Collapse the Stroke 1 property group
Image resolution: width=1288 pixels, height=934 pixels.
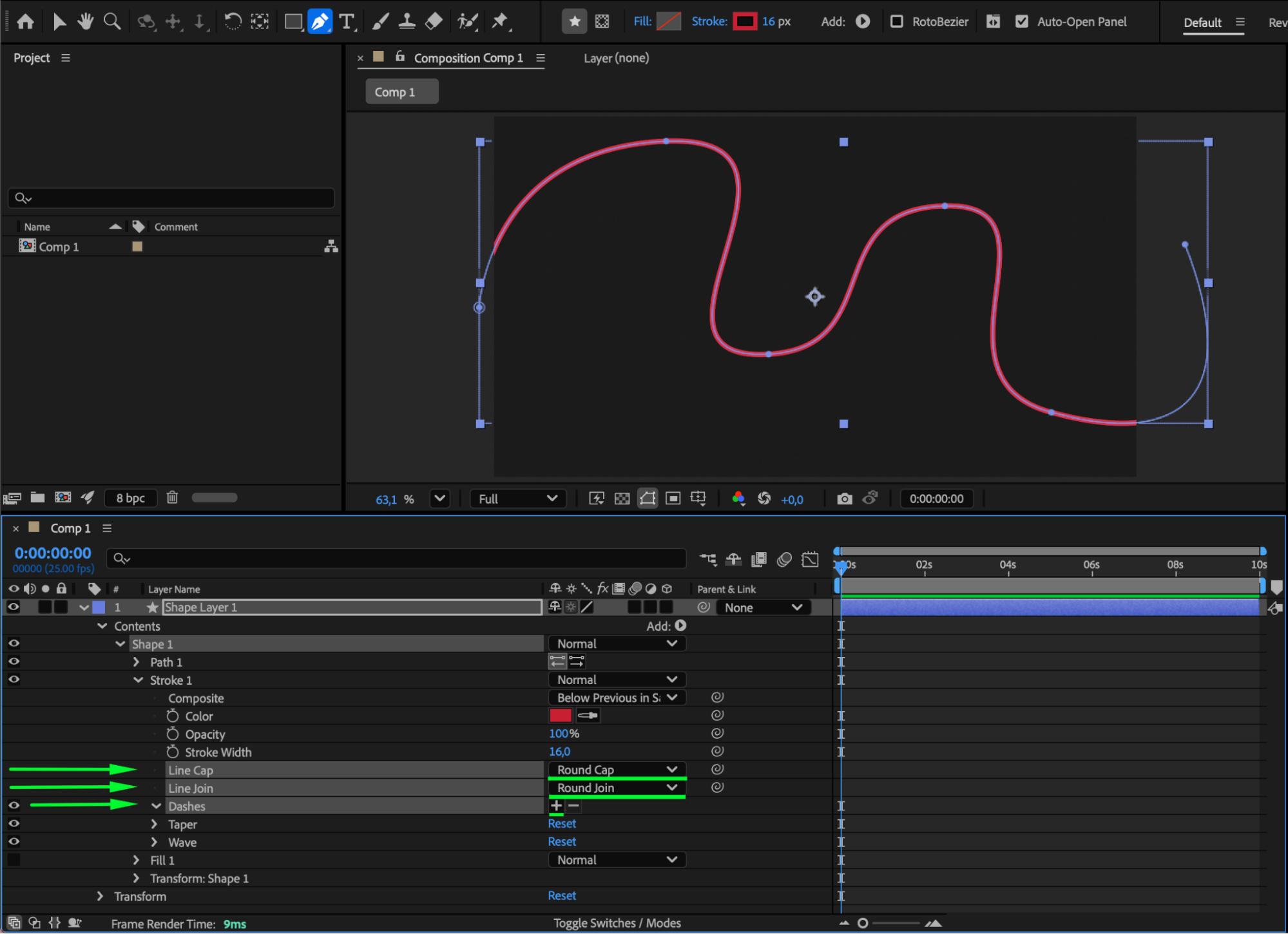point(138,680)
